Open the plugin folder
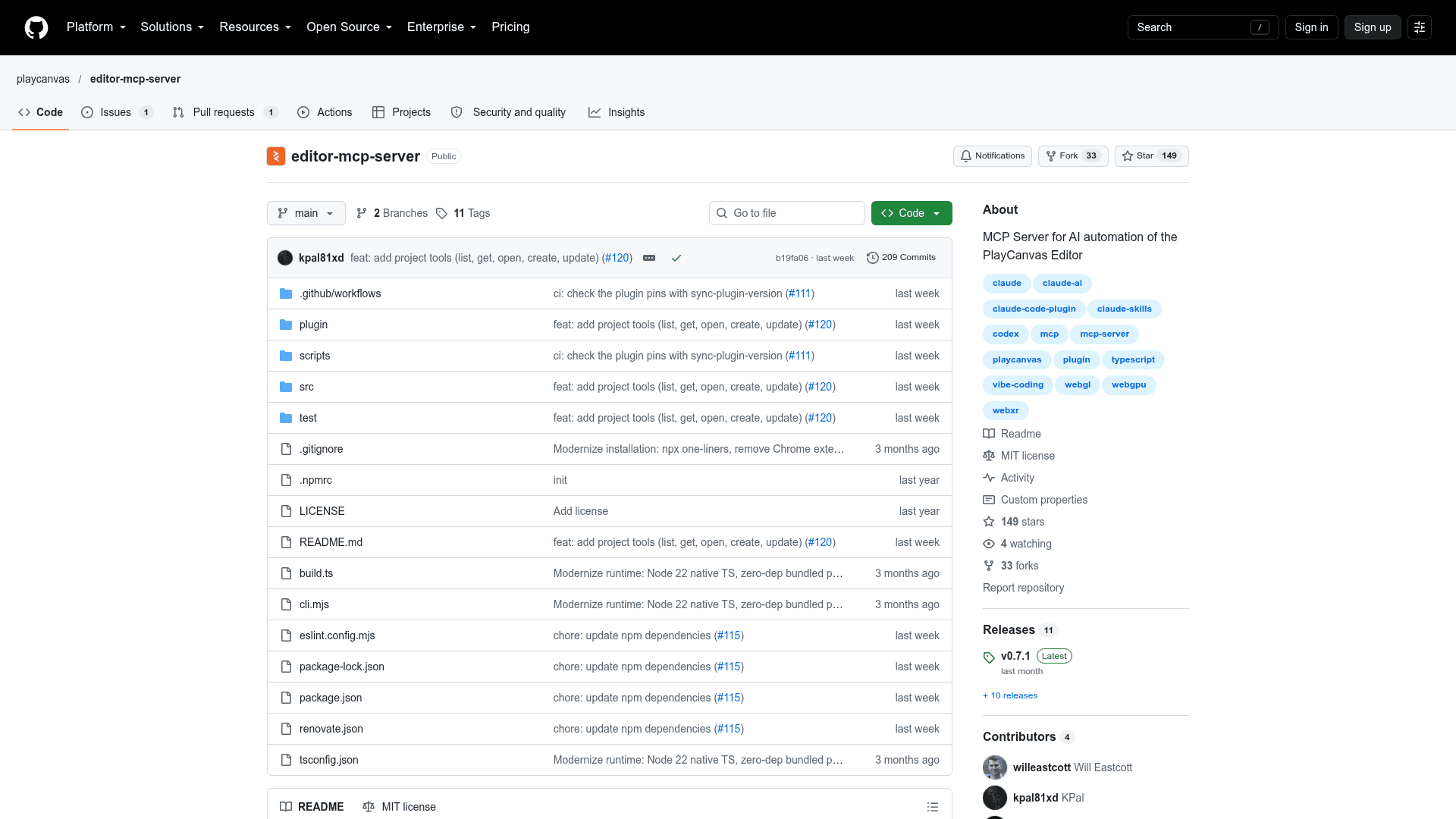1456x819 pixels. click(x=313, y=325)
